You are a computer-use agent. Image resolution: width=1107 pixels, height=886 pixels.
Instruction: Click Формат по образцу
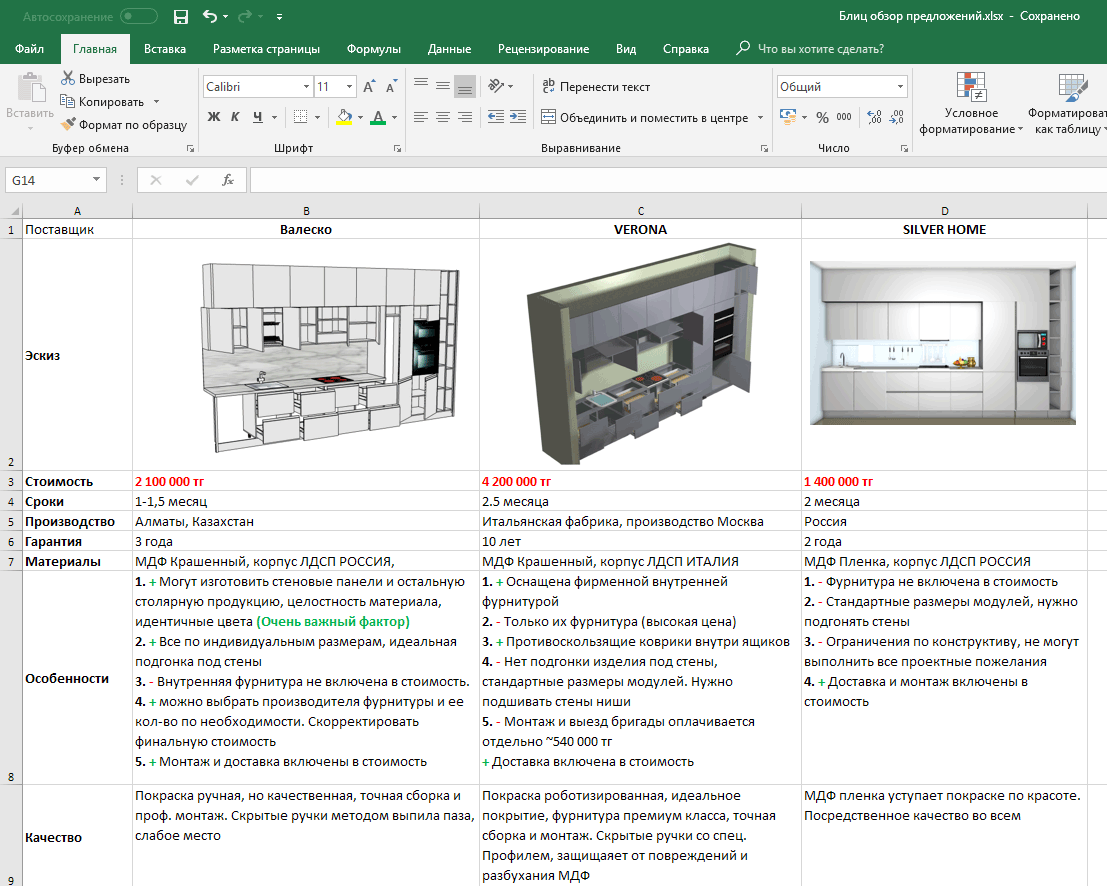124,125
